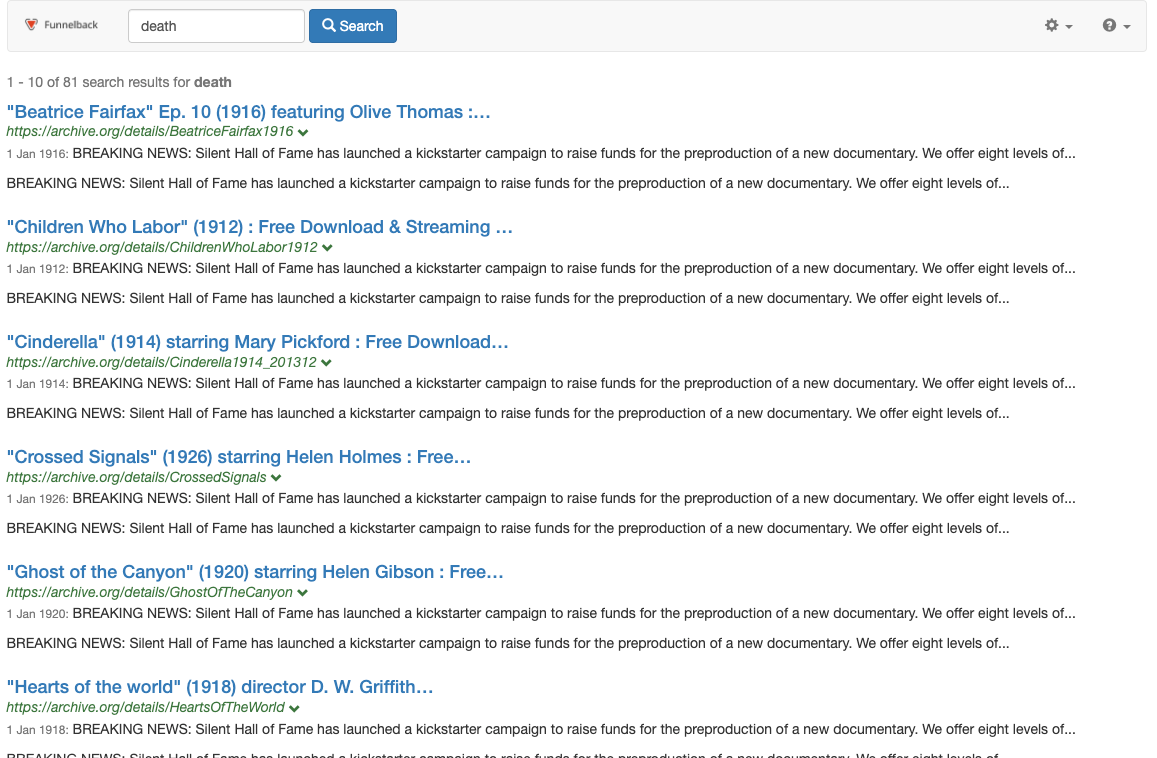
Task: Open the settings gear menu
Action: 1058,26
